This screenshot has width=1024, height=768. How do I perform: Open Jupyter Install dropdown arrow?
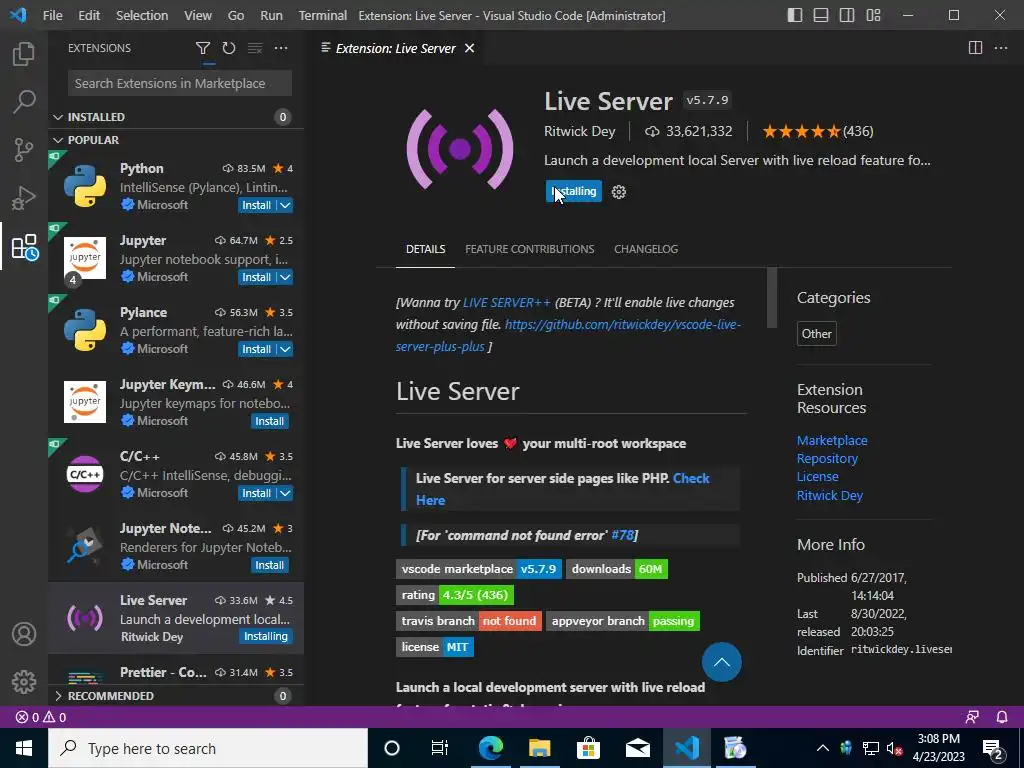pyautogui.click(x=285, y=277)
